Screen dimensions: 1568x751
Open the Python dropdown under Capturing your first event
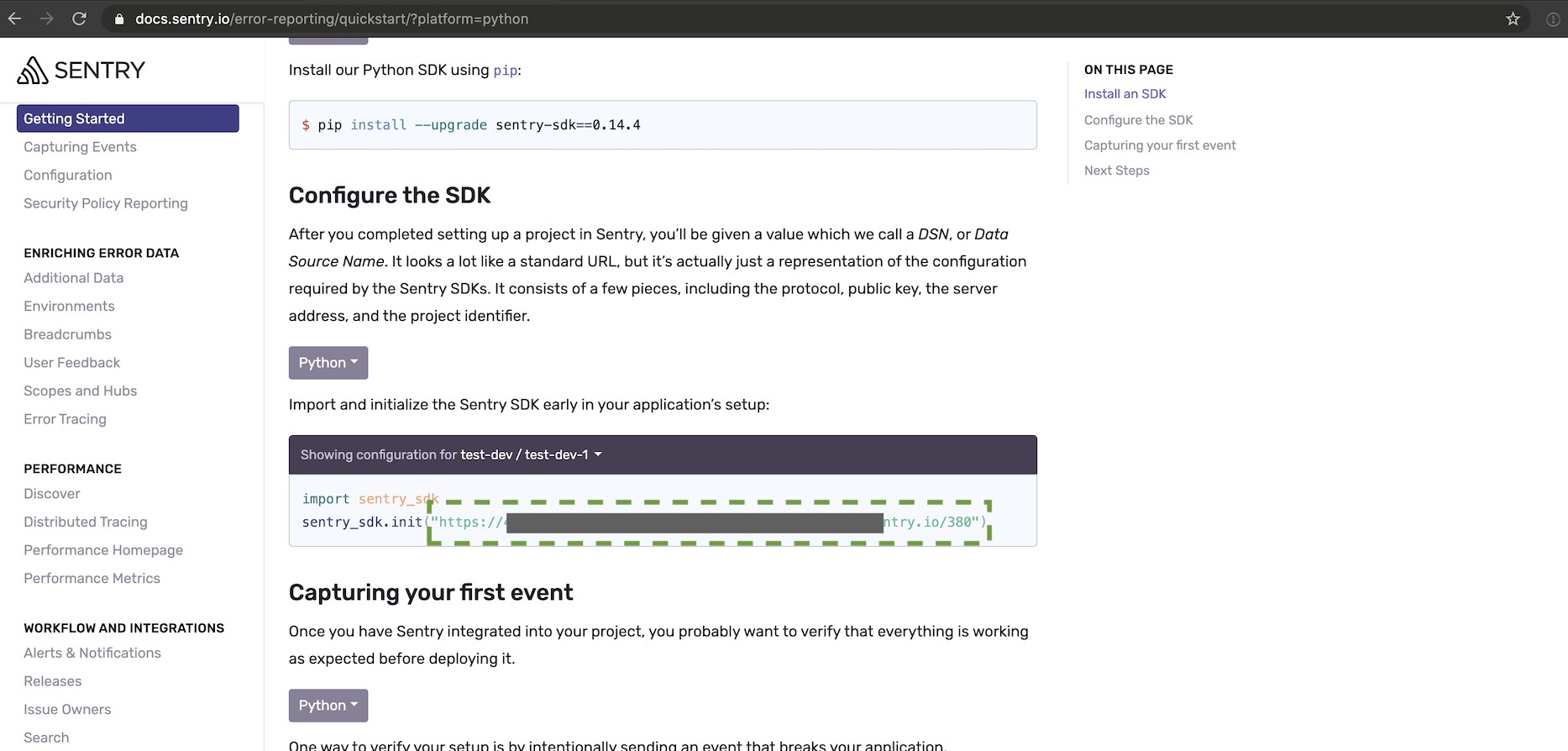[328, 706]
